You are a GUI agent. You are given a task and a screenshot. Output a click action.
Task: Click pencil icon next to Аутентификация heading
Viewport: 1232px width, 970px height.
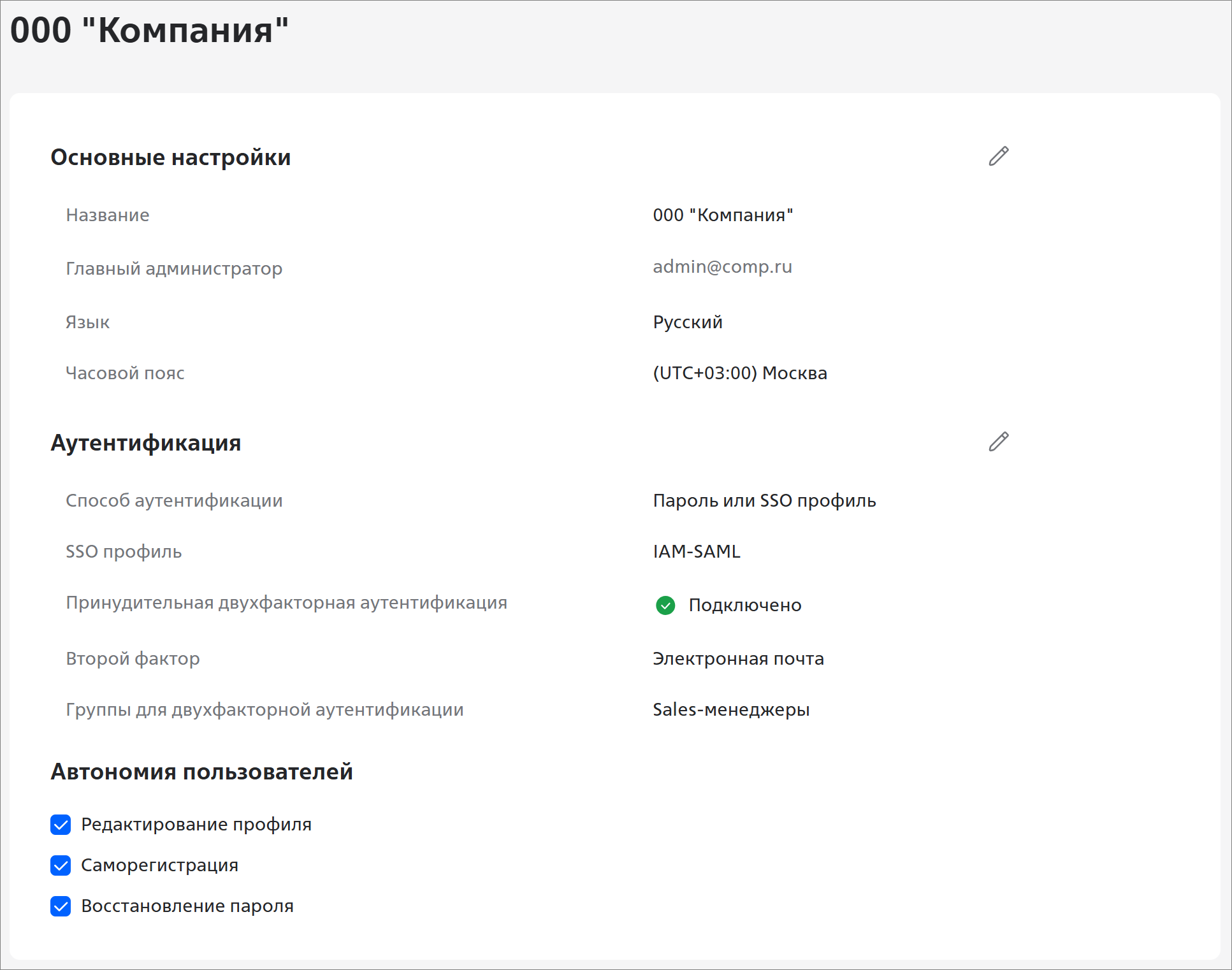[998, 442]
